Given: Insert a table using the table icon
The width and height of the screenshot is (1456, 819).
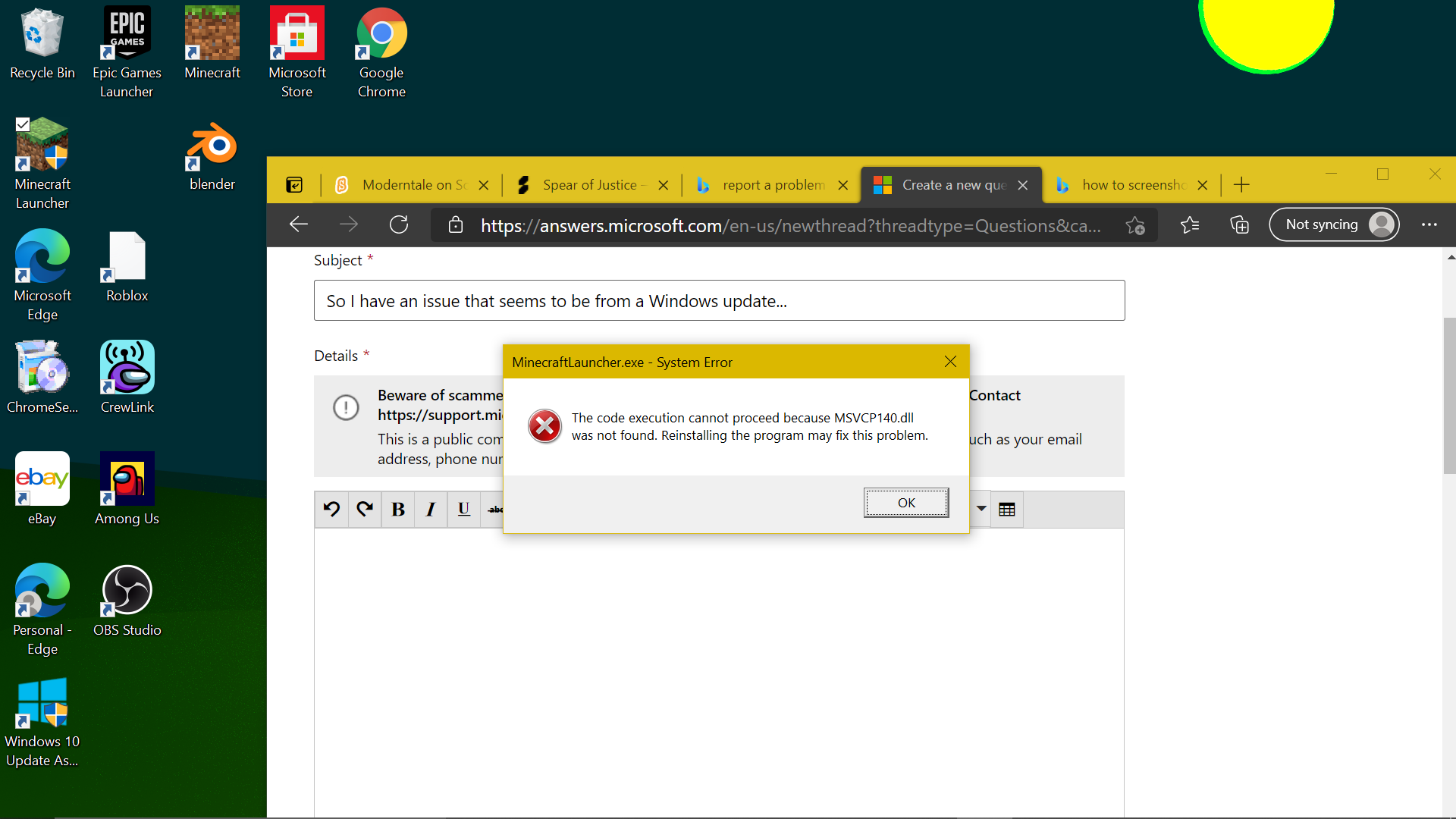Looking at the screenshot, I should [x=1007, y=510].
